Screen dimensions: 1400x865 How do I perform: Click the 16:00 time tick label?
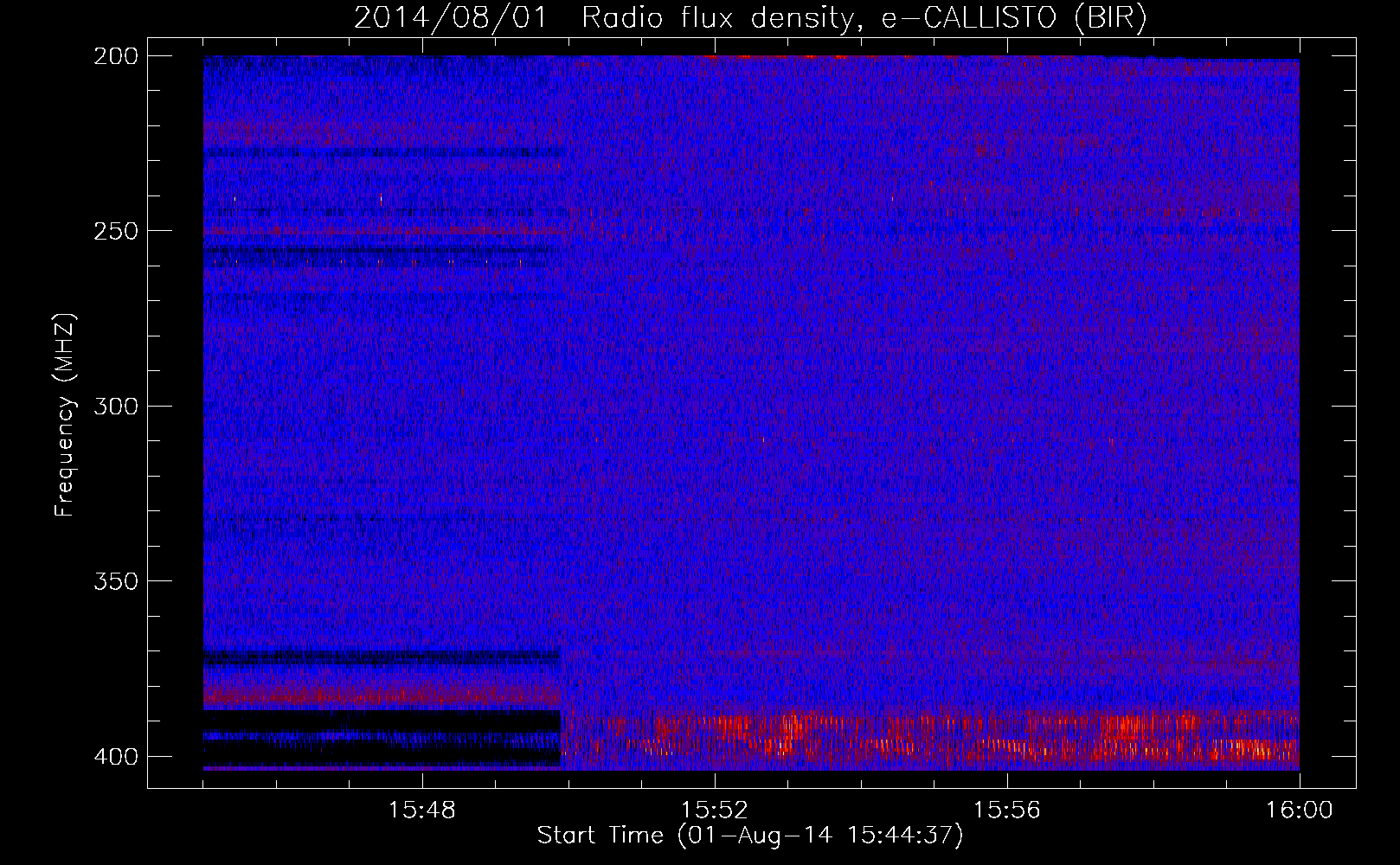[1300, 811]
